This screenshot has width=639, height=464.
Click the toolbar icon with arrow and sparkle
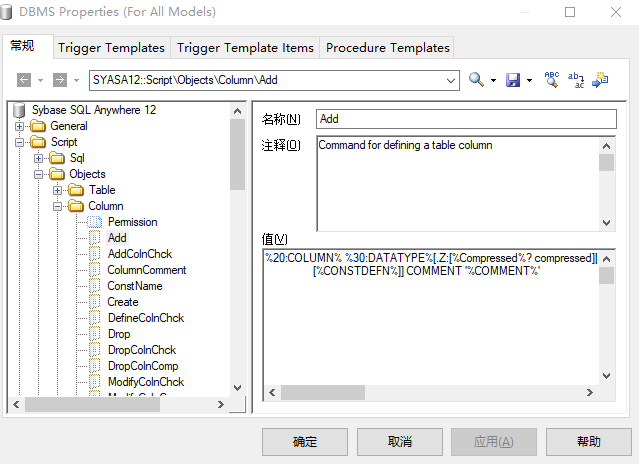click(x=600, y=79)
